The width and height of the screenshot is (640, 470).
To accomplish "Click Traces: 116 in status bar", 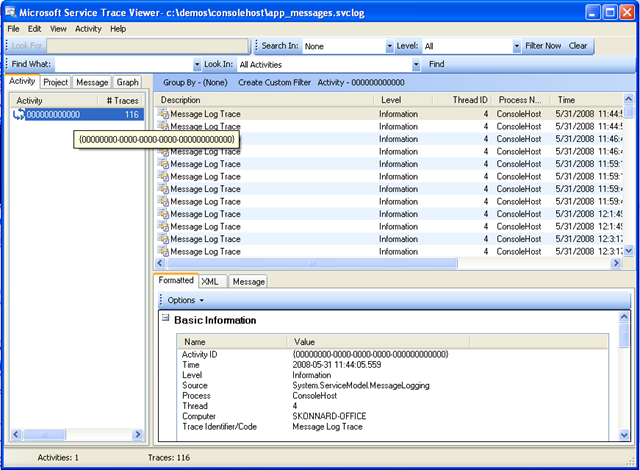I will (x=169, y=458).
